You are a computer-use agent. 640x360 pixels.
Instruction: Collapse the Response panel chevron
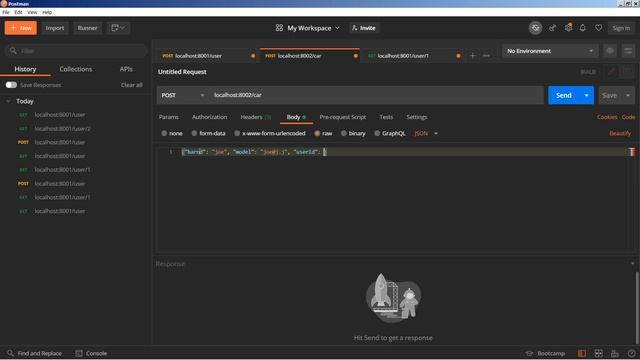pos(633,264)
